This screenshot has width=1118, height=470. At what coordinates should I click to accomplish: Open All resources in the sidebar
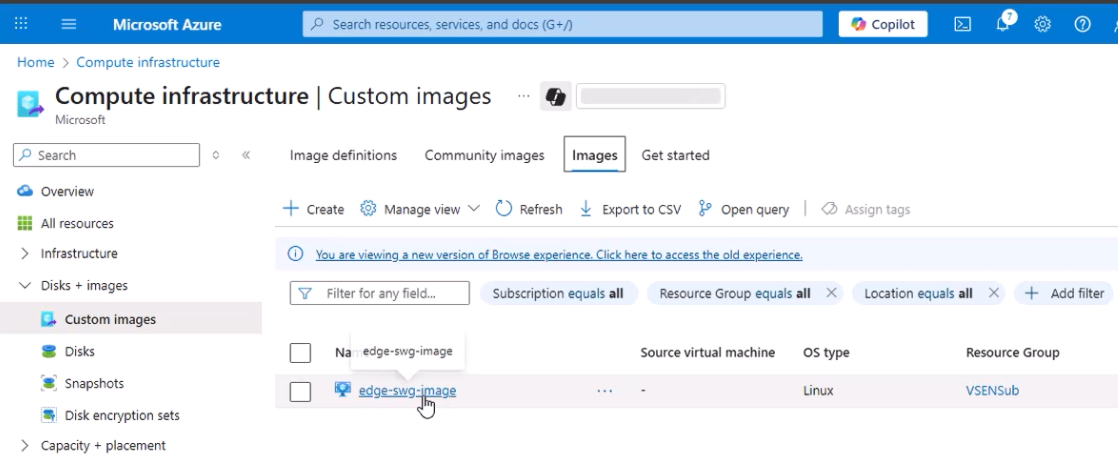(x=77, y=223)
